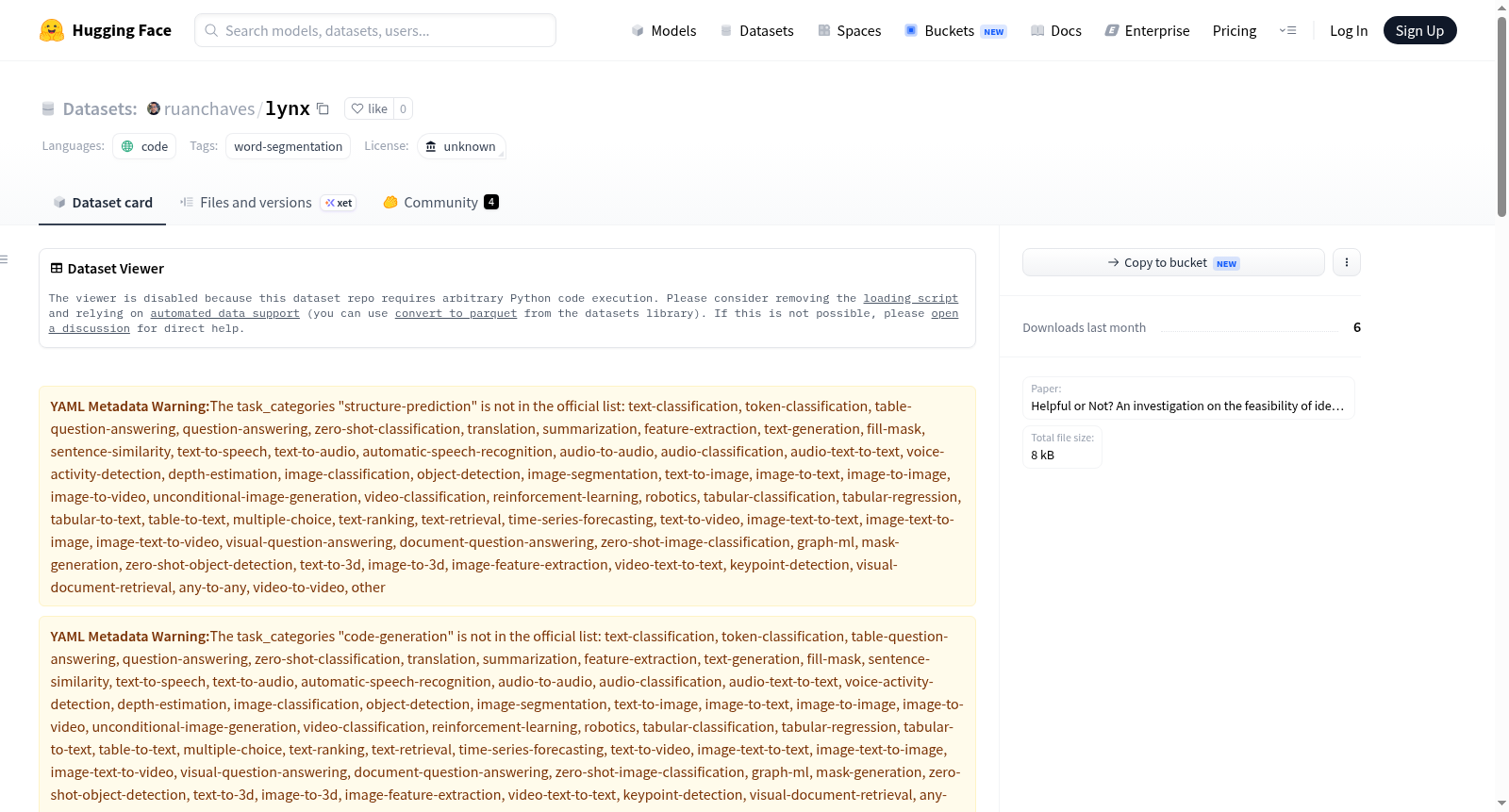Click the Dataset card cube icon
This screenshot has width=1509, height=812.
59,202
